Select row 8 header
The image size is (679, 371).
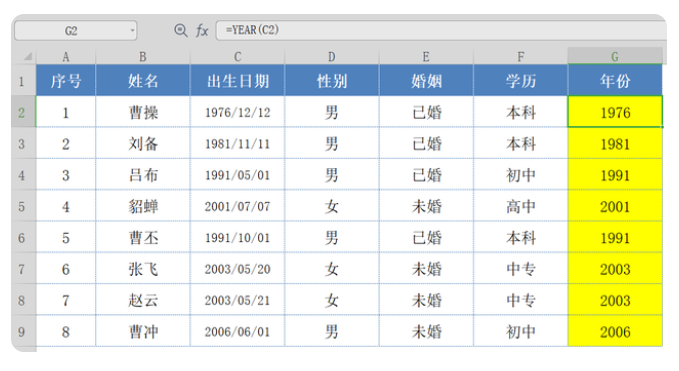[x=23, y=300]
